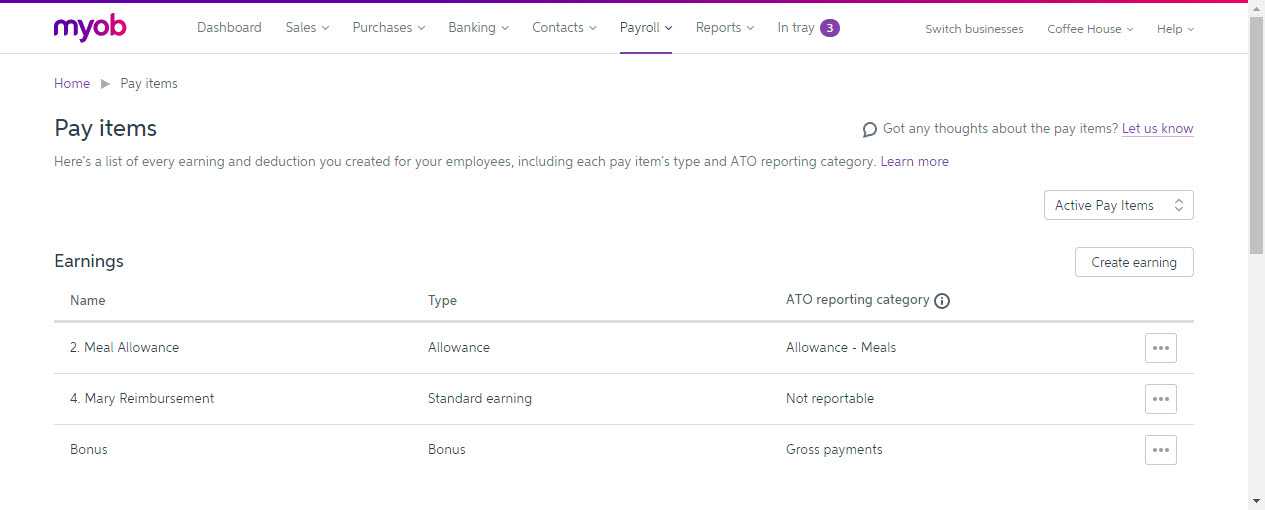The width and height of the screenshot is (1265, 510).
Task: Open options menu for Bonus row
Action: point(1160,450)
